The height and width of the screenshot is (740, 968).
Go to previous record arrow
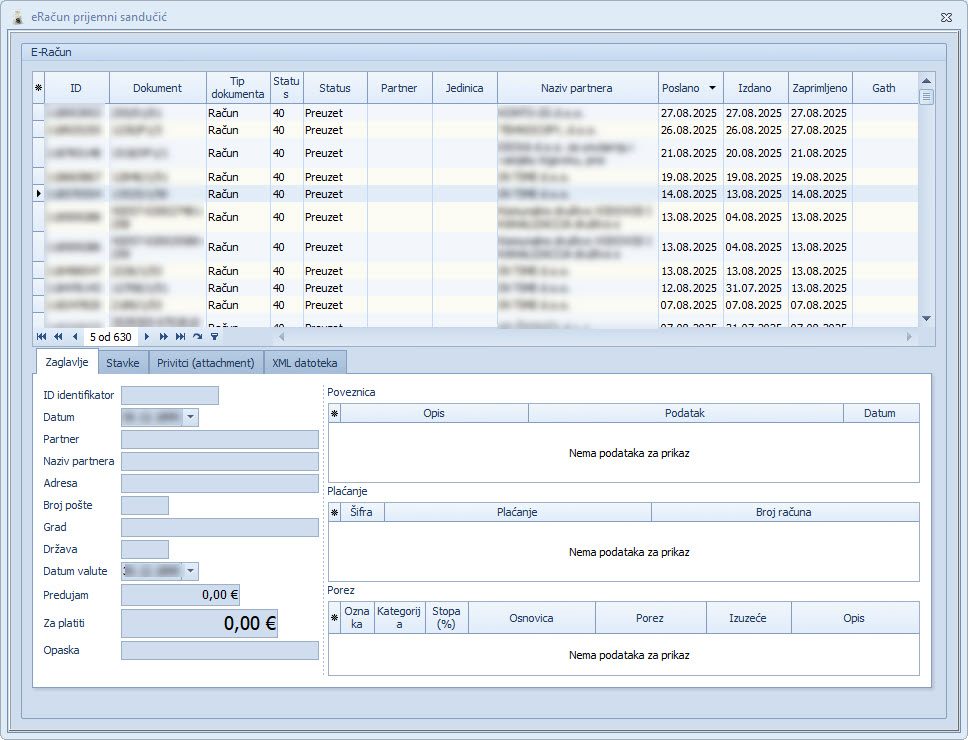(74, 337)
